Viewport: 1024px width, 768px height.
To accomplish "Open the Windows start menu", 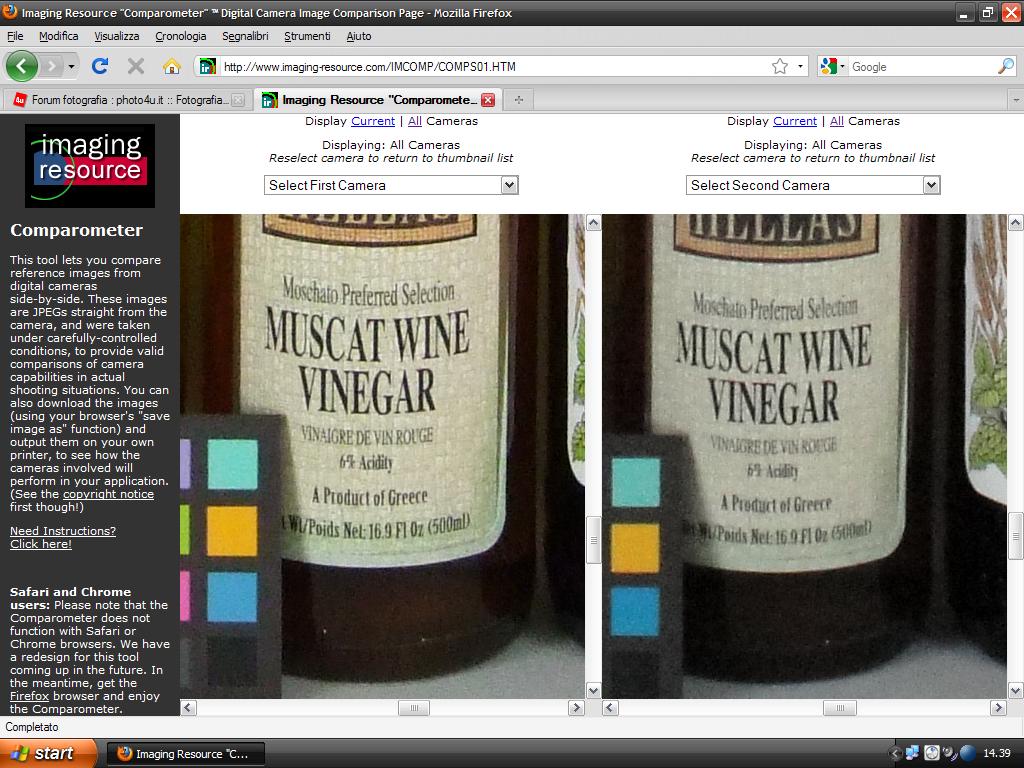I will point(48,753).
